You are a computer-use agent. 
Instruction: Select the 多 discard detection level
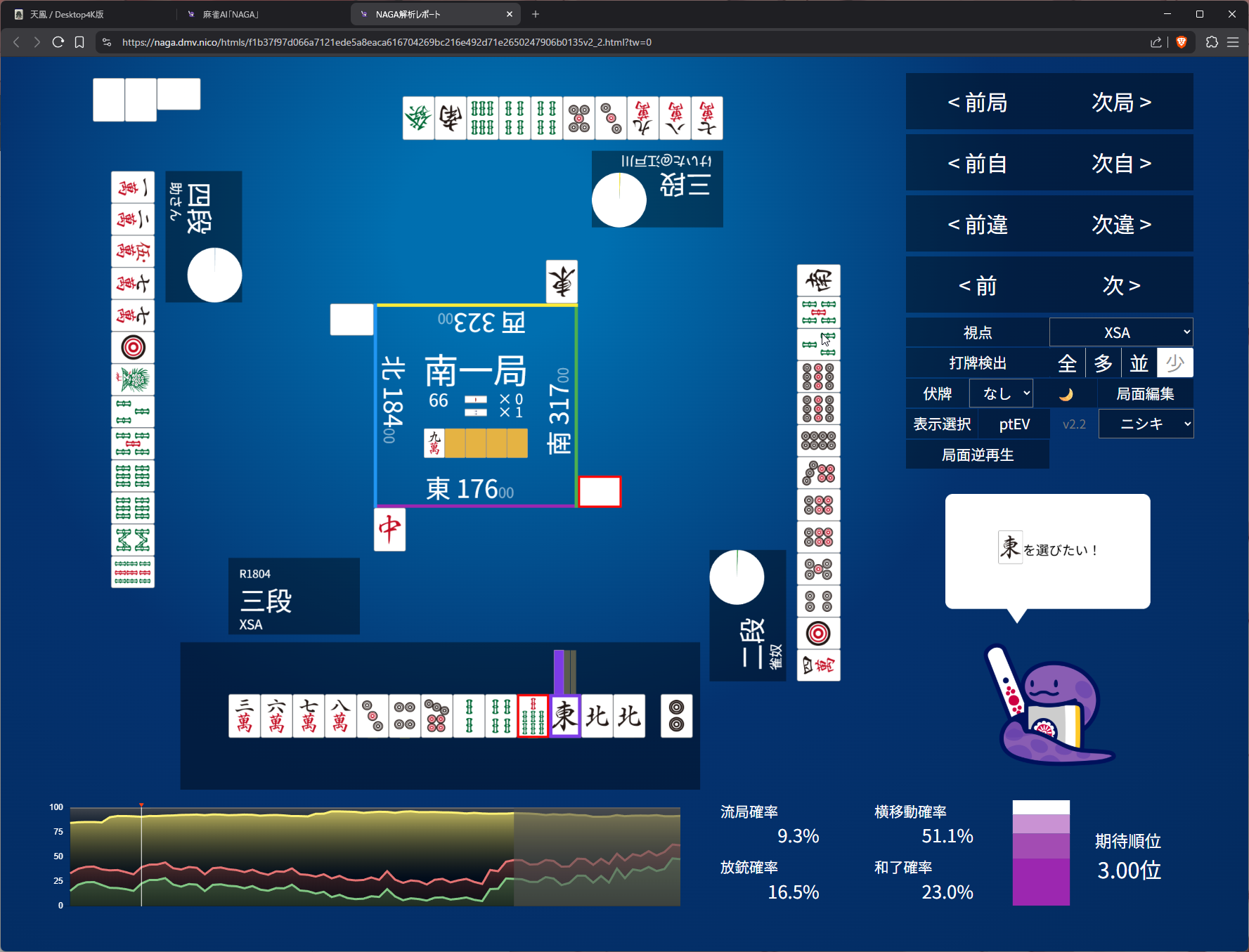click(1103, 363)
